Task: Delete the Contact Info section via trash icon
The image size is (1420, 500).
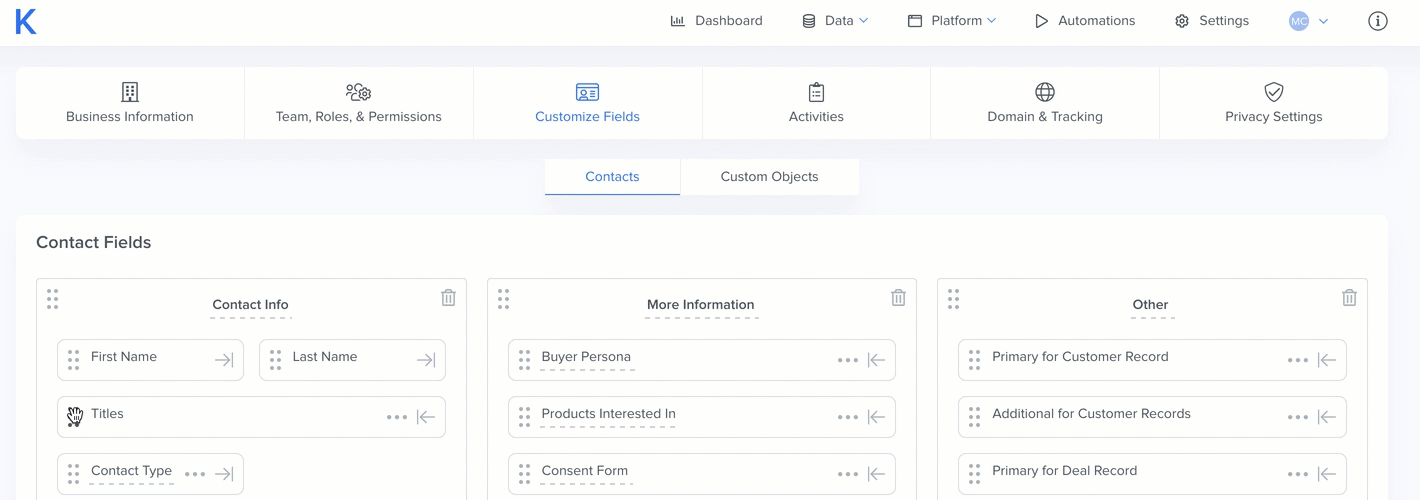Action: [448, 298]
